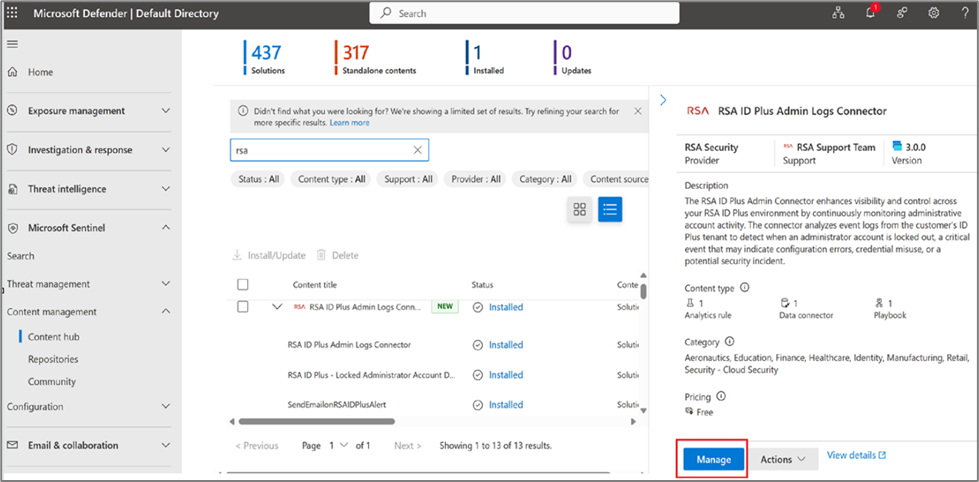This screenshot has width=979, height=482.
Task: Open the page number dropdown
Action: click(345, 445)
